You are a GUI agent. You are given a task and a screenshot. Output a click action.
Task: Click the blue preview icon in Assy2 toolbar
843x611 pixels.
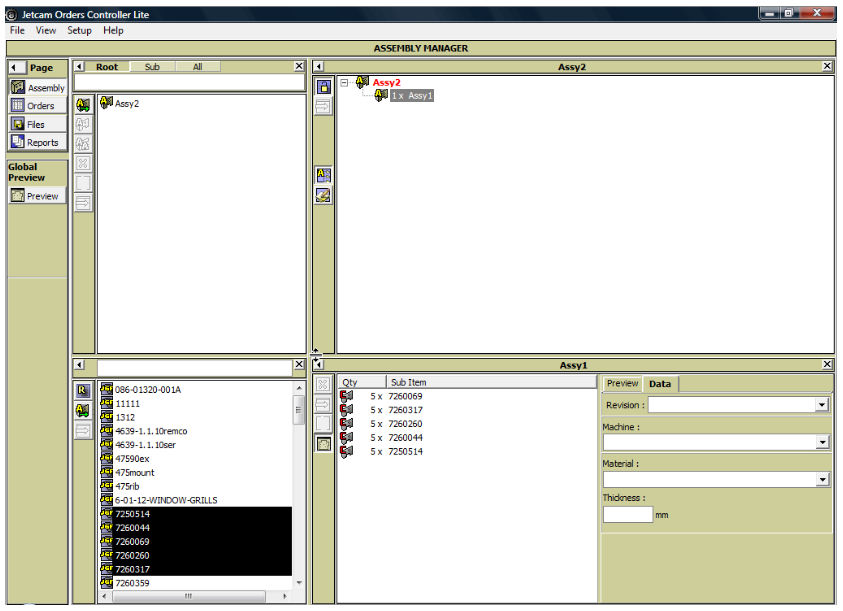pyautogui.click(x=322, y=87)
